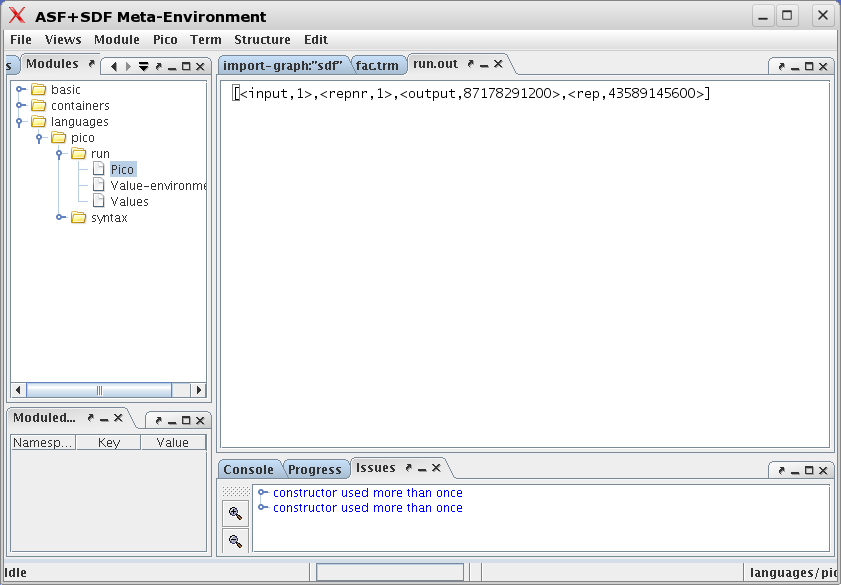This screenshot has width=841, height=585.
Task: Open the Module menu
Action: [x=117, y=39]
